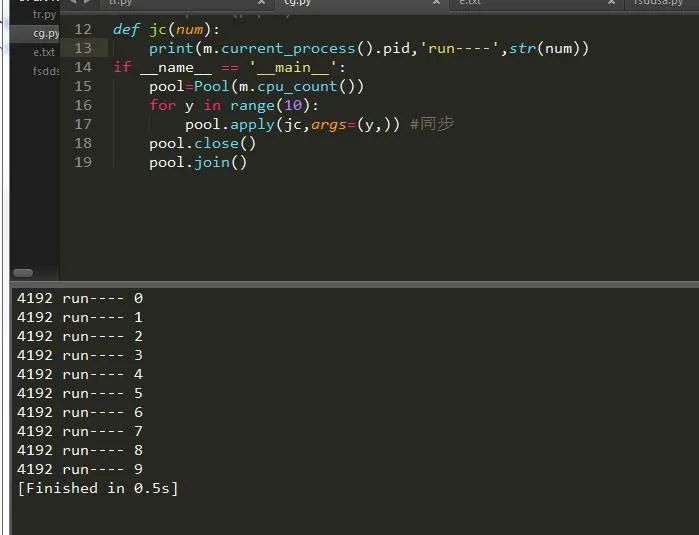Click line number 19 in the gutter
The height and width of the screenshot is (535, 699).
tap(82, 162)
